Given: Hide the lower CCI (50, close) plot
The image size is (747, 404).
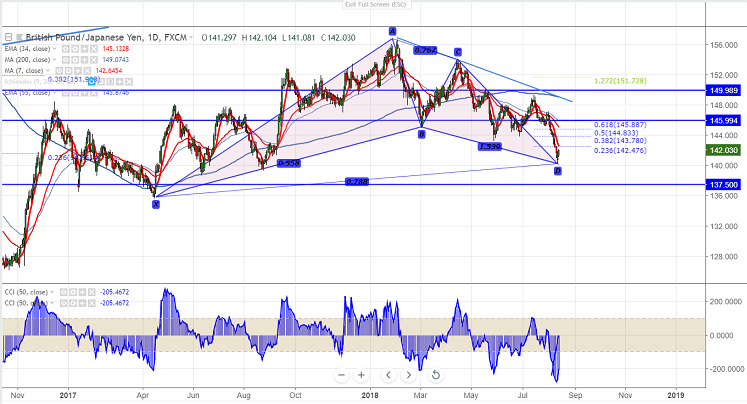Looking at the screenshot, I should [63, 303].
